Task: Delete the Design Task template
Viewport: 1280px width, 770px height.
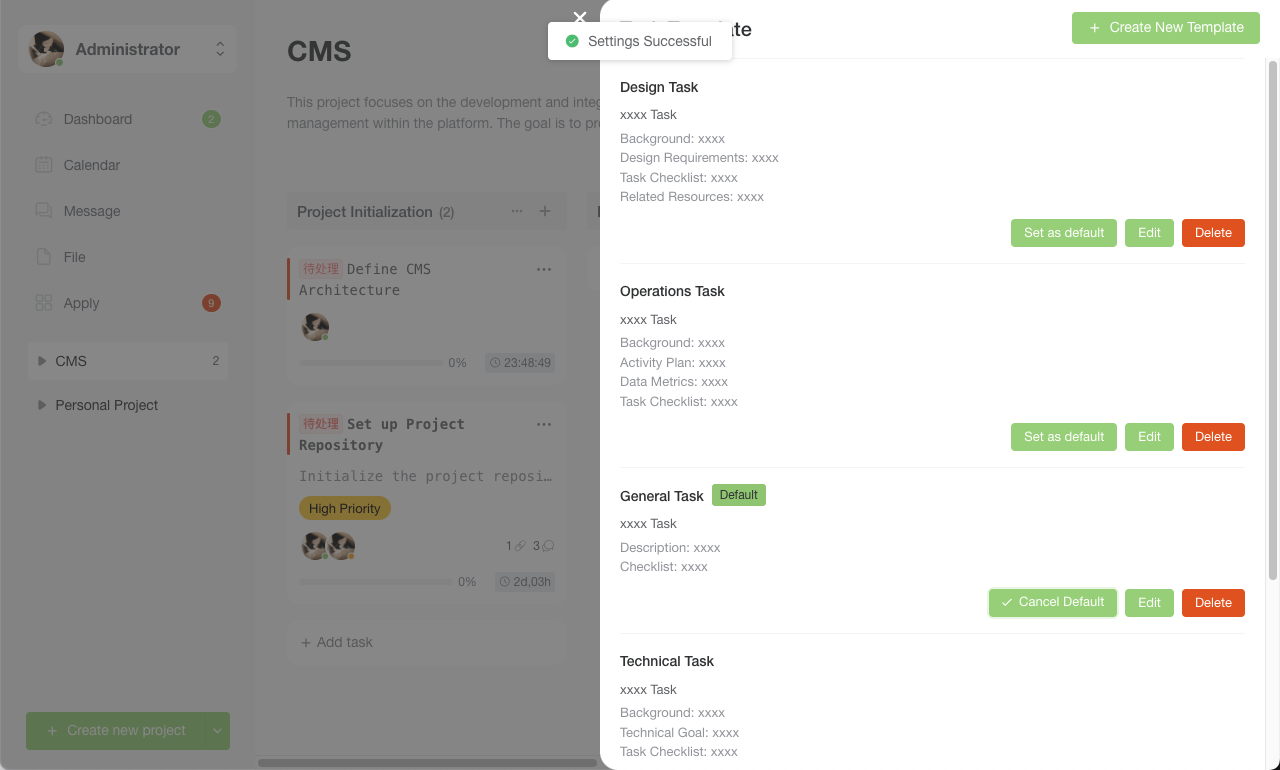Action: [x=1213, y=233]
